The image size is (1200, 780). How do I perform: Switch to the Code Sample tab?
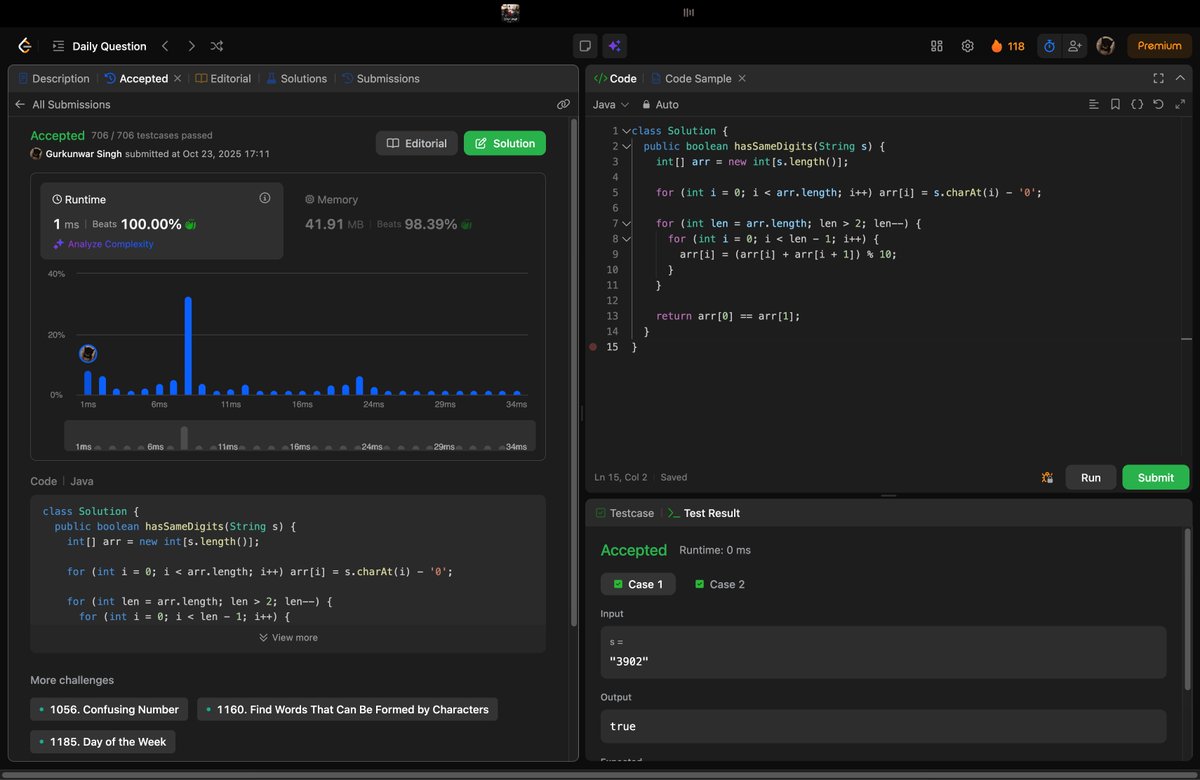[x=691, y=78]
